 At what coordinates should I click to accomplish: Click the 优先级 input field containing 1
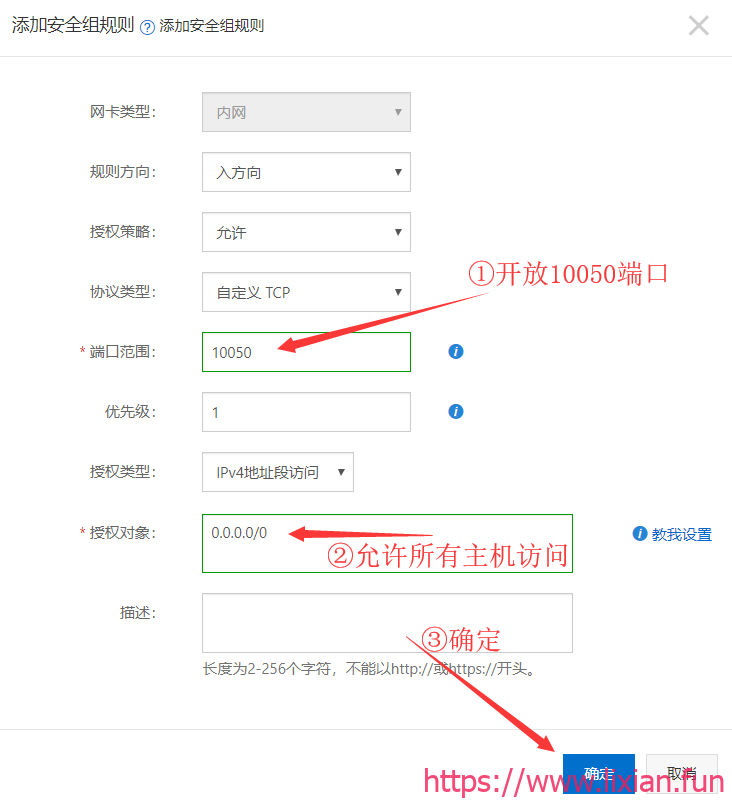(x=307, y=412)
